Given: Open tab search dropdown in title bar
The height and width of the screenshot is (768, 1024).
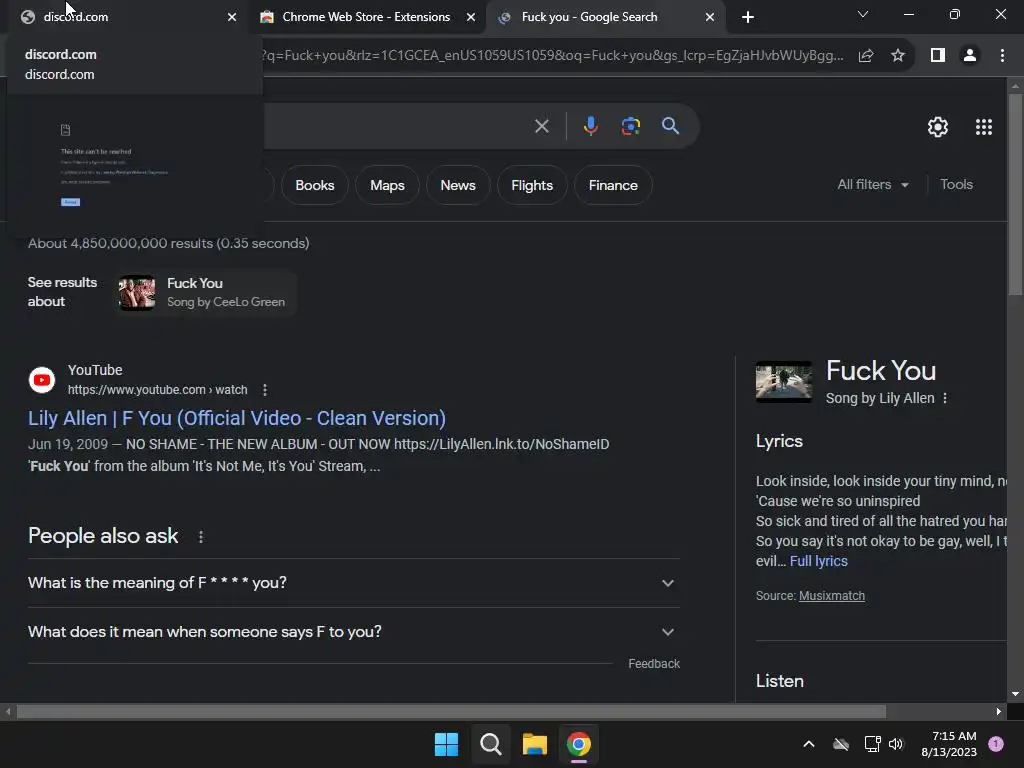Looking at the screenshot, I should point(863,14).
